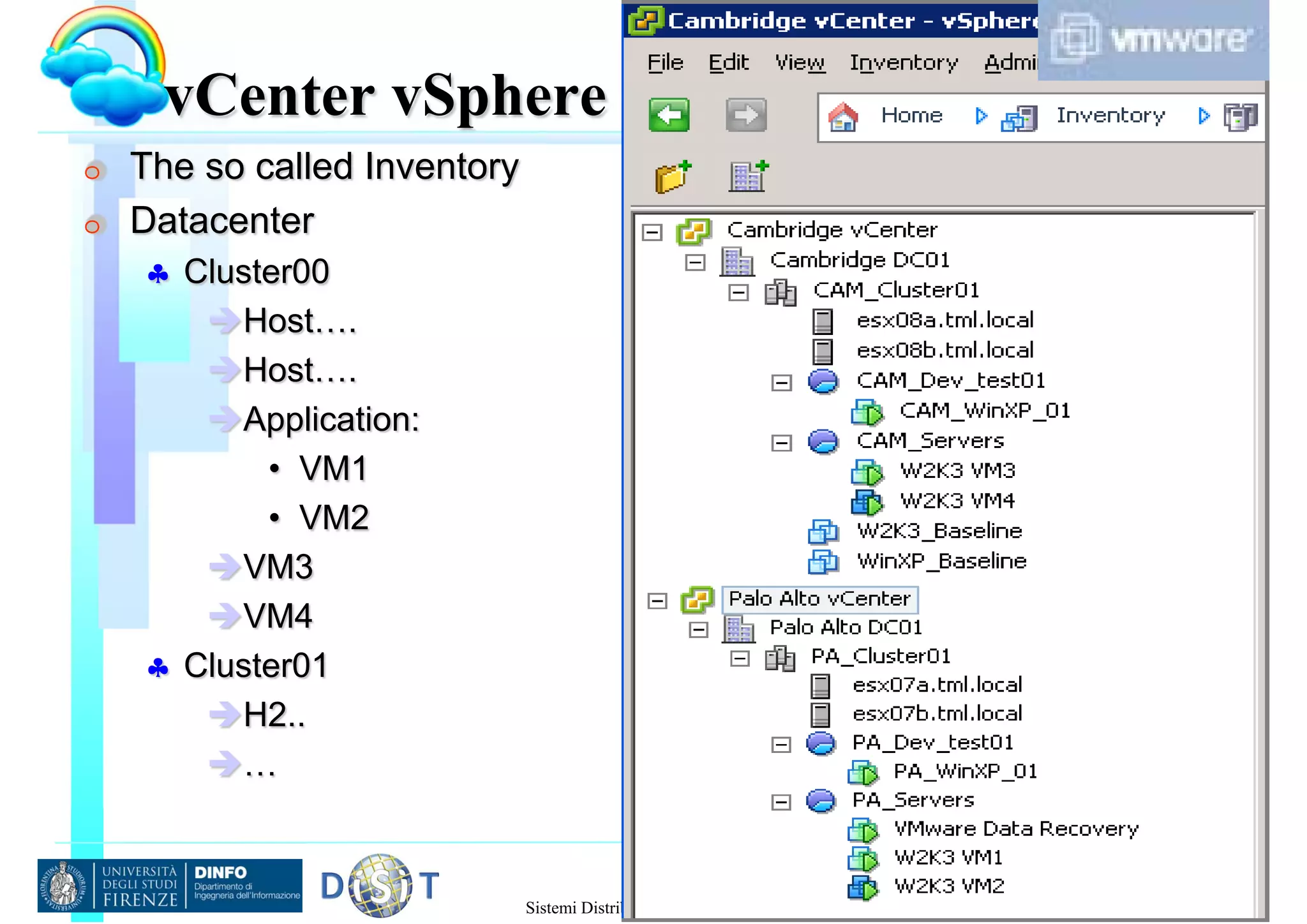Click the Palo Alto DC01 datacenter icon

click(x=739, y=629)
